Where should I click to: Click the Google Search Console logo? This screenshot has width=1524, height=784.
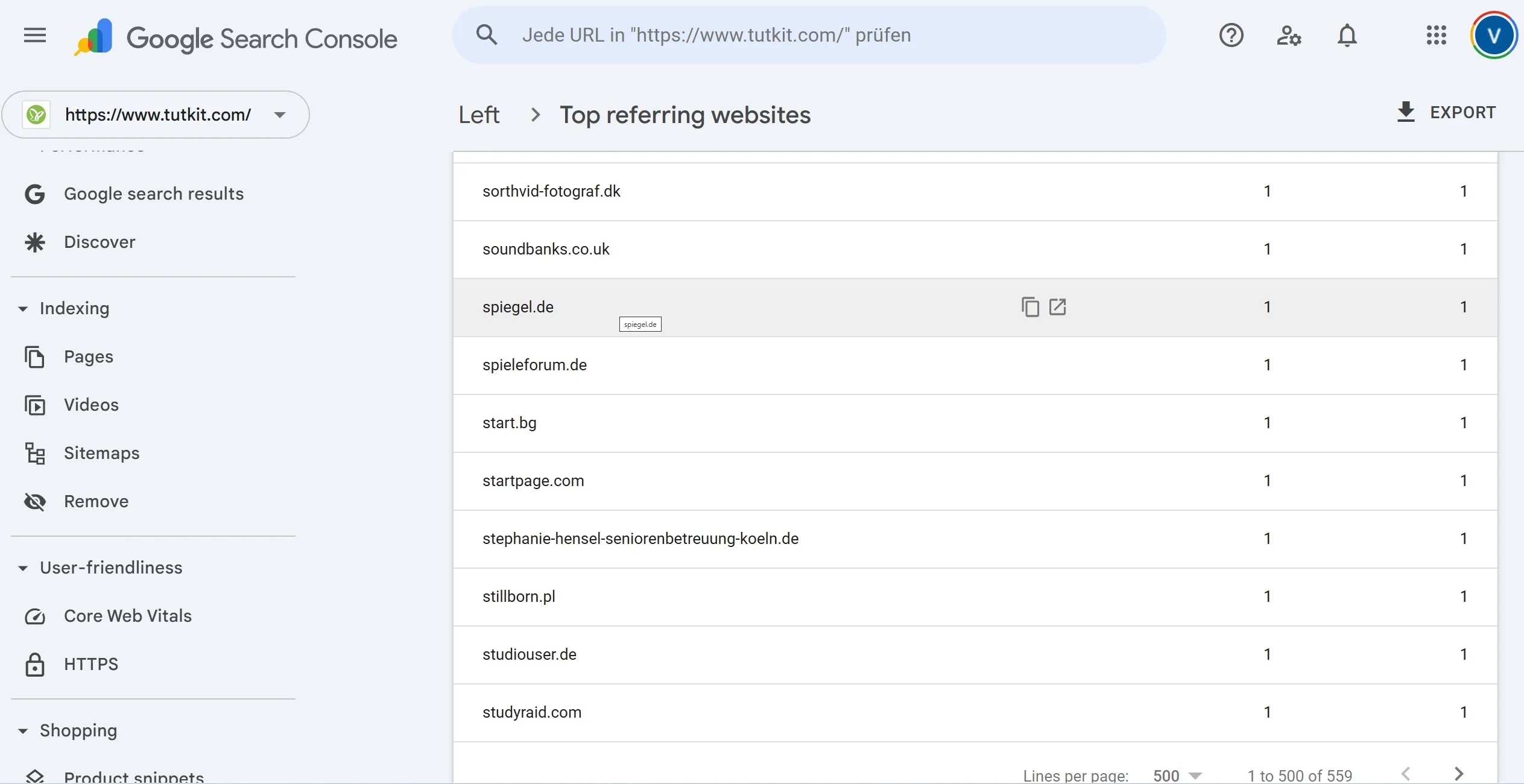pos(235,38)
